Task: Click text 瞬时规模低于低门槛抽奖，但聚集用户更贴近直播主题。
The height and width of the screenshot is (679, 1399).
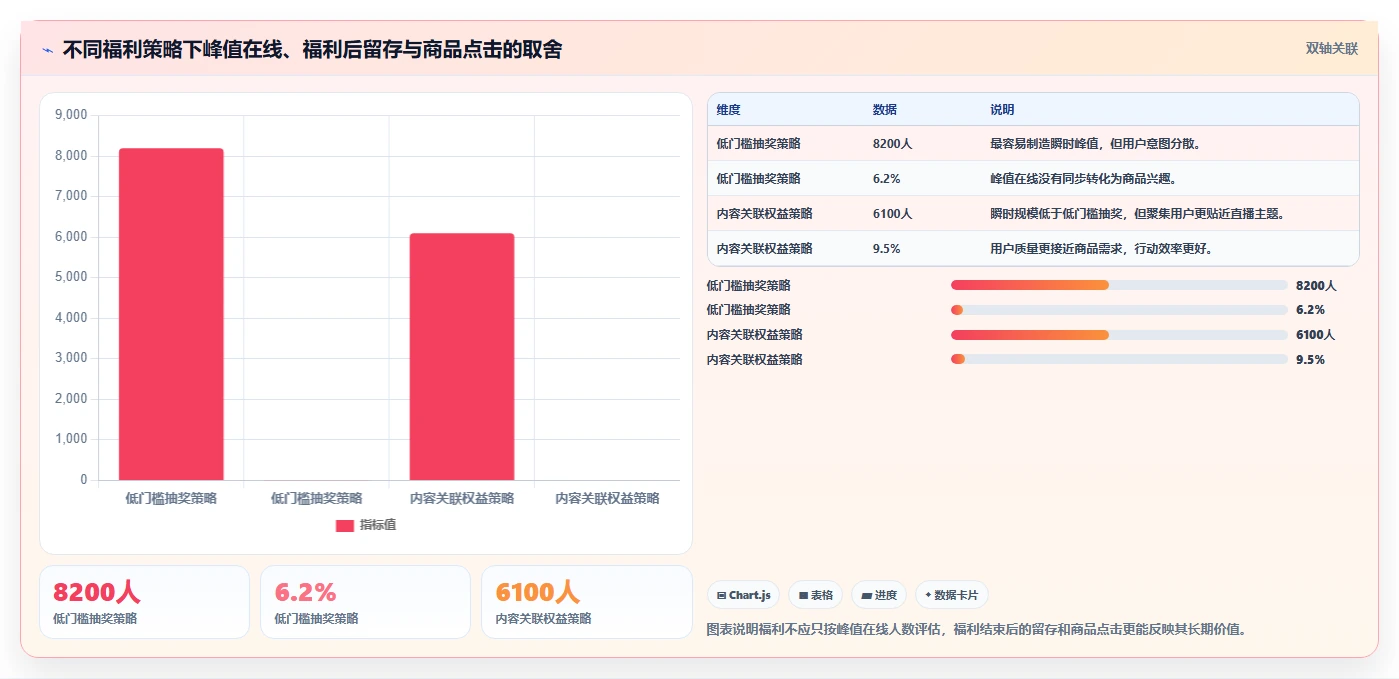Action: (x=1137, y=214)
